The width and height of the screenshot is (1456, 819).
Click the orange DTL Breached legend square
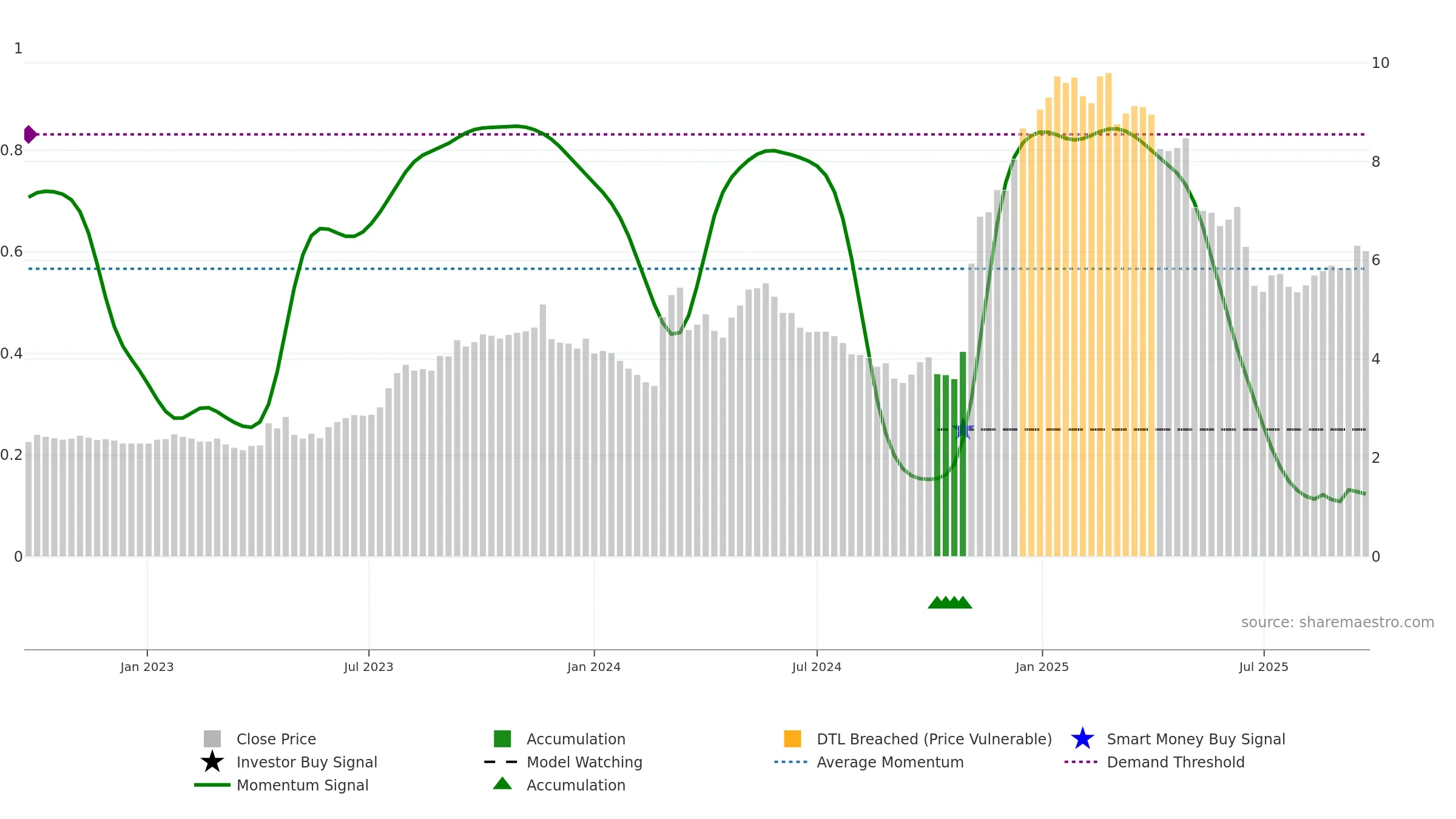point(792,738)
